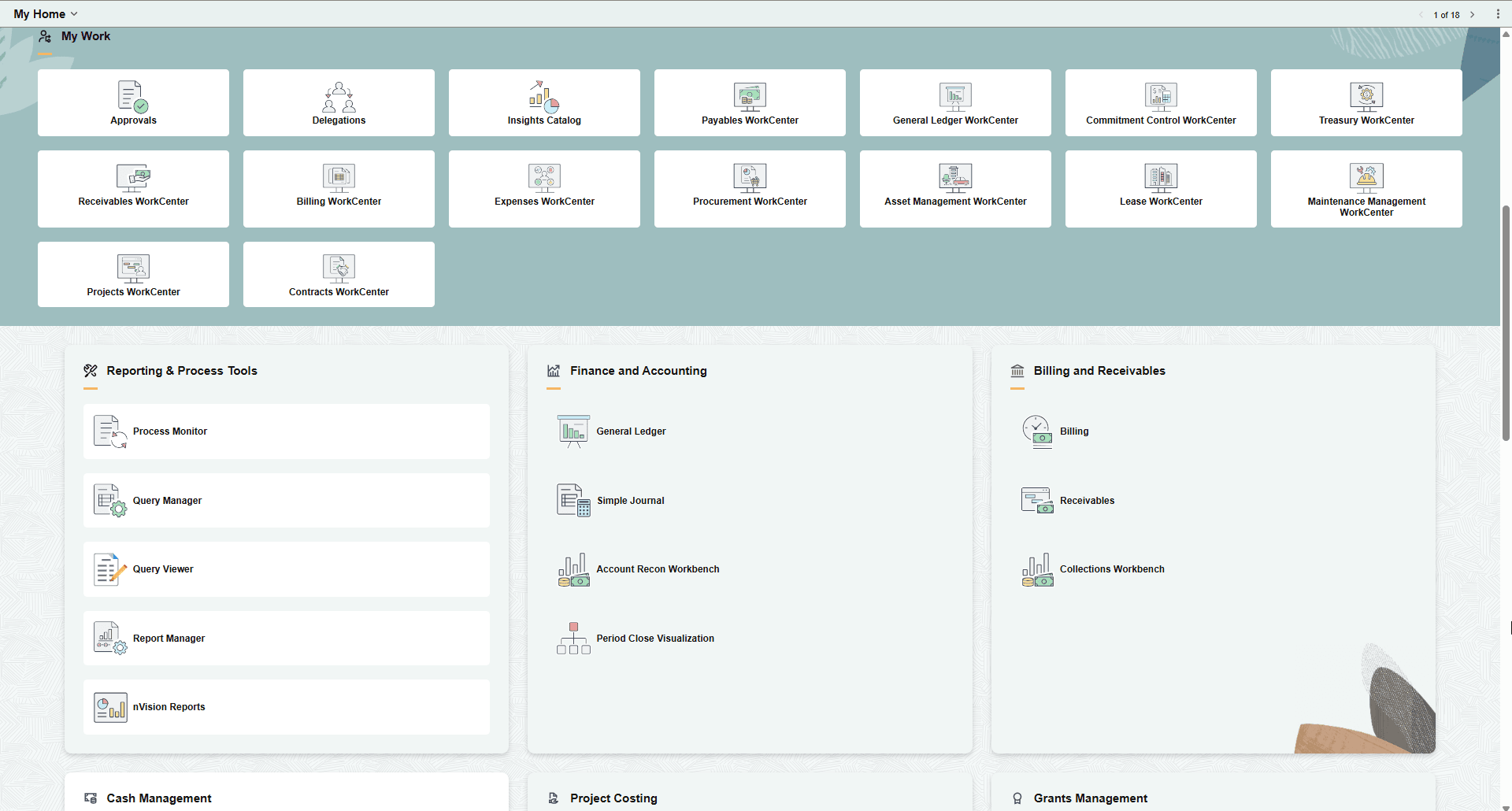Click the Billing clock icon
Viewport: 1512px width, 811px height.
pos(1037,431)
